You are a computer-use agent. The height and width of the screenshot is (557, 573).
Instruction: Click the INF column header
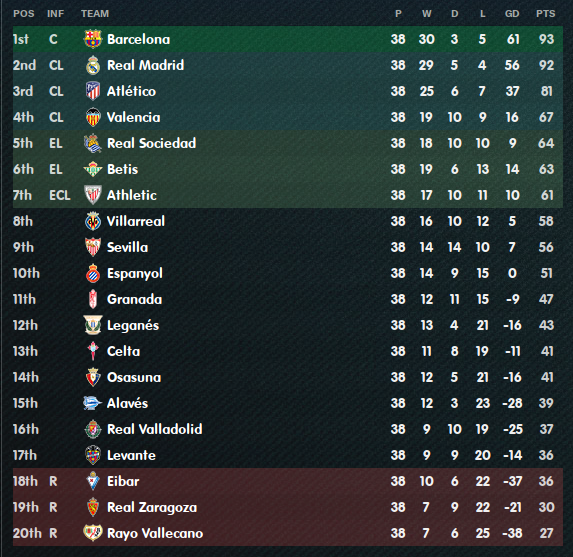point(56,14)
